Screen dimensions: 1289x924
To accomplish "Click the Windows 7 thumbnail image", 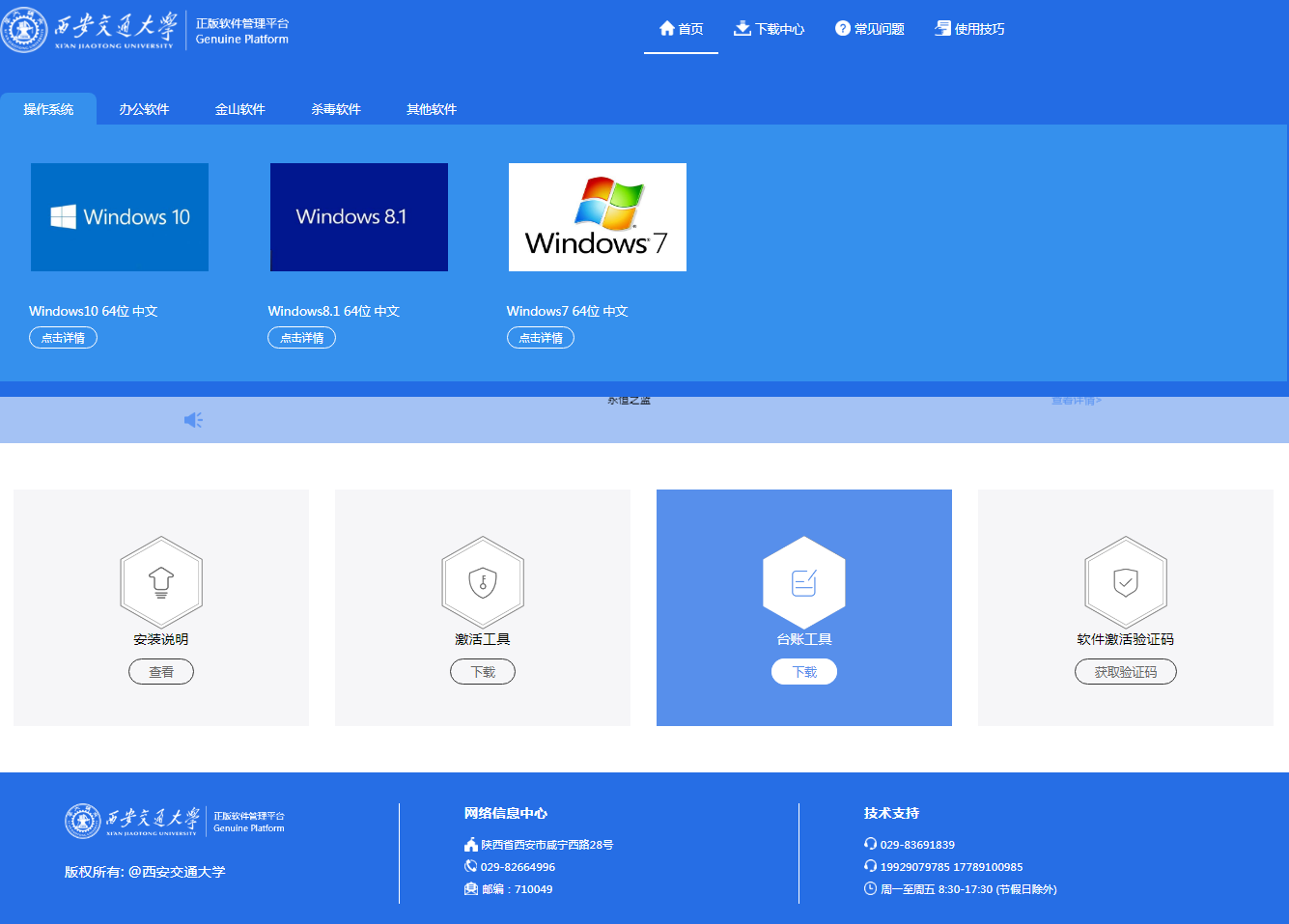I will (x=598, y=217).
